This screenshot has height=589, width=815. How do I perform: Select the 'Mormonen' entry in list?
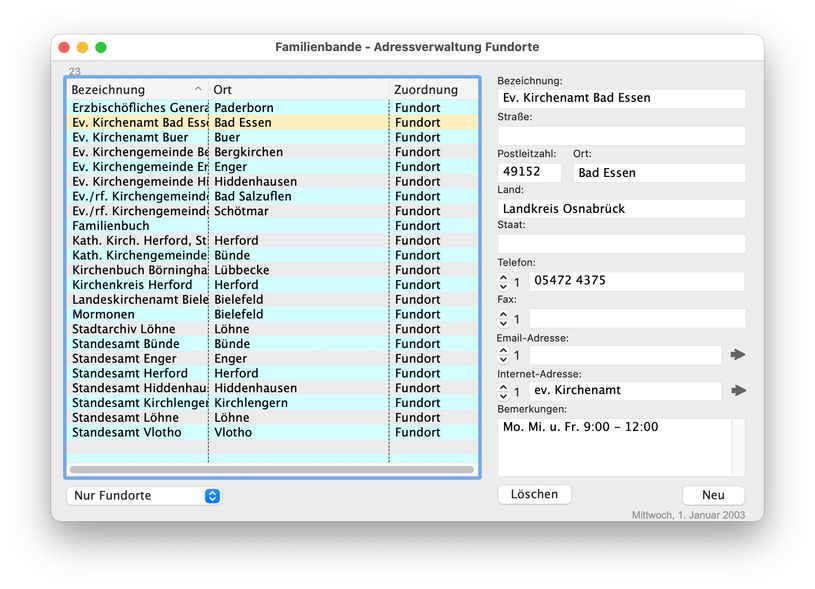click(104, 314)
